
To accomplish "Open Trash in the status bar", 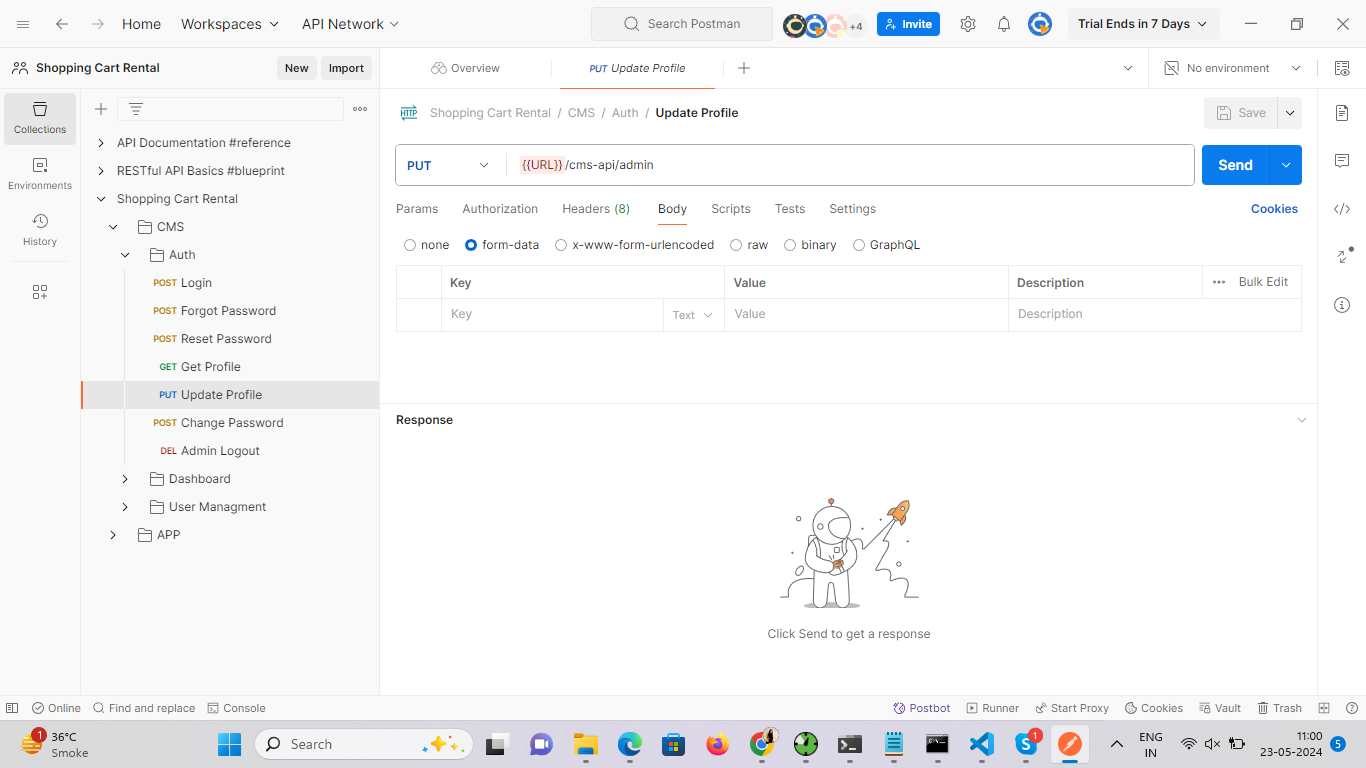I will [x=1279, y=708].
